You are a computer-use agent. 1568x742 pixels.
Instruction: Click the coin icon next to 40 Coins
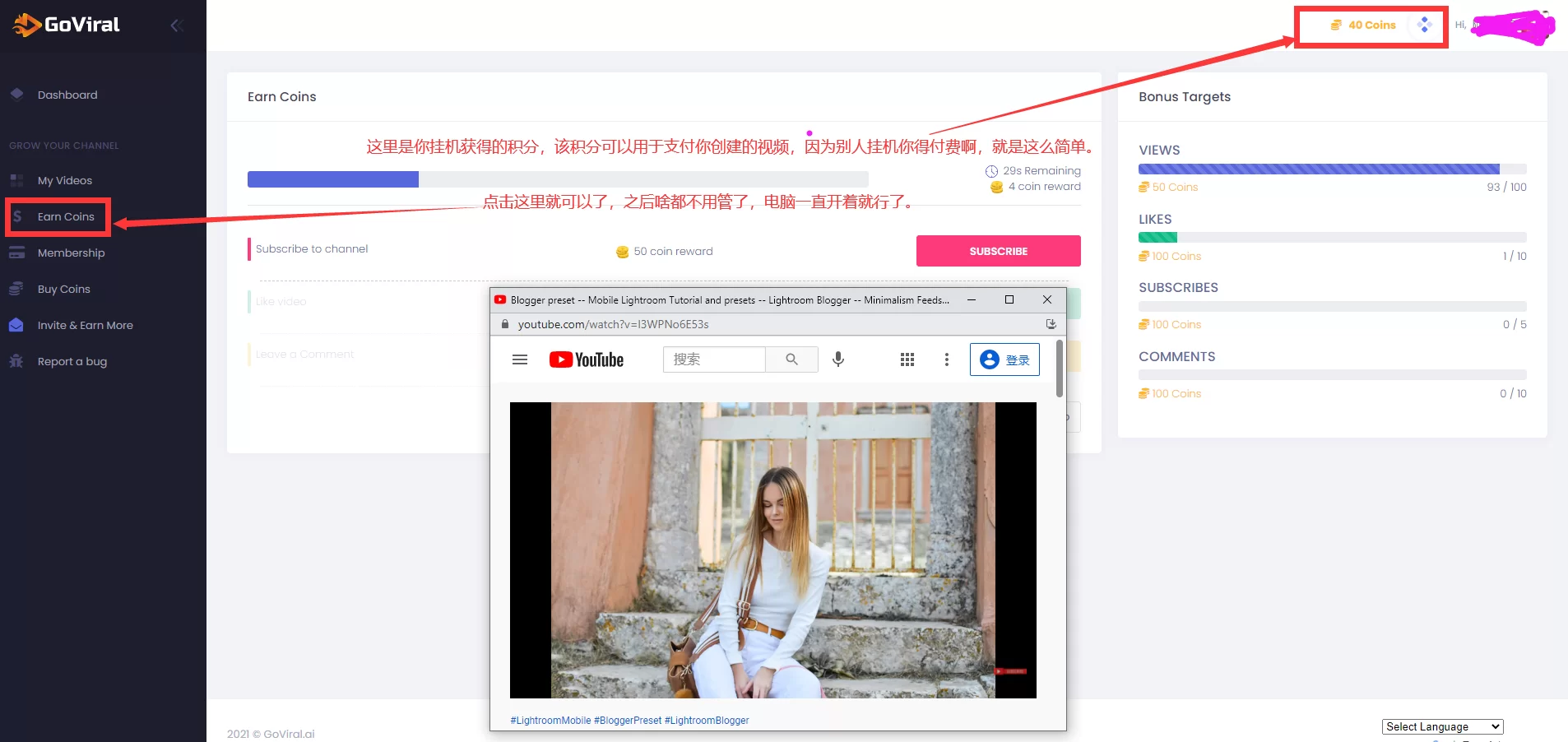pos(1336,25)
